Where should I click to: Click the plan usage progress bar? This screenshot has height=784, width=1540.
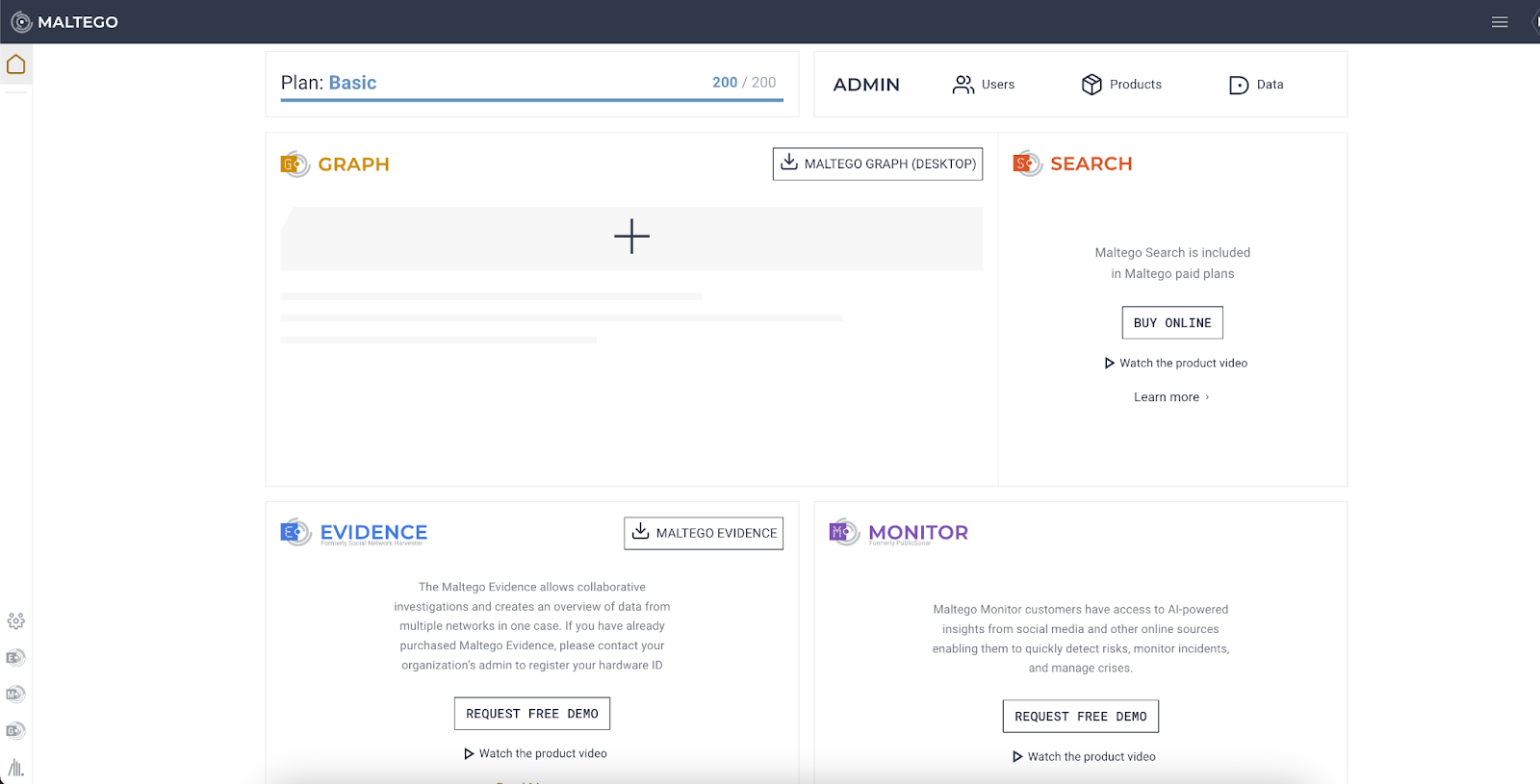(x=532, y=99)
